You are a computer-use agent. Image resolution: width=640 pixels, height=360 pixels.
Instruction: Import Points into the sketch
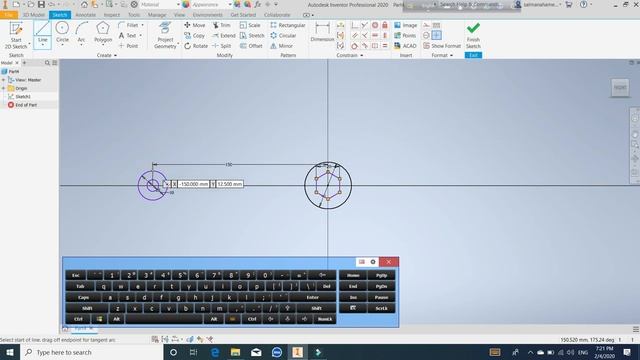[x=405, y=36]
